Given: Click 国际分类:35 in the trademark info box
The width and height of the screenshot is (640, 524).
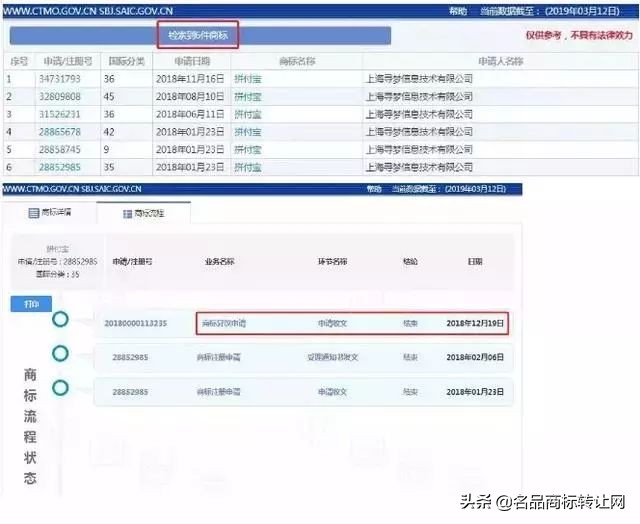Looking at the screenshot, I should (x=58, y=274).
